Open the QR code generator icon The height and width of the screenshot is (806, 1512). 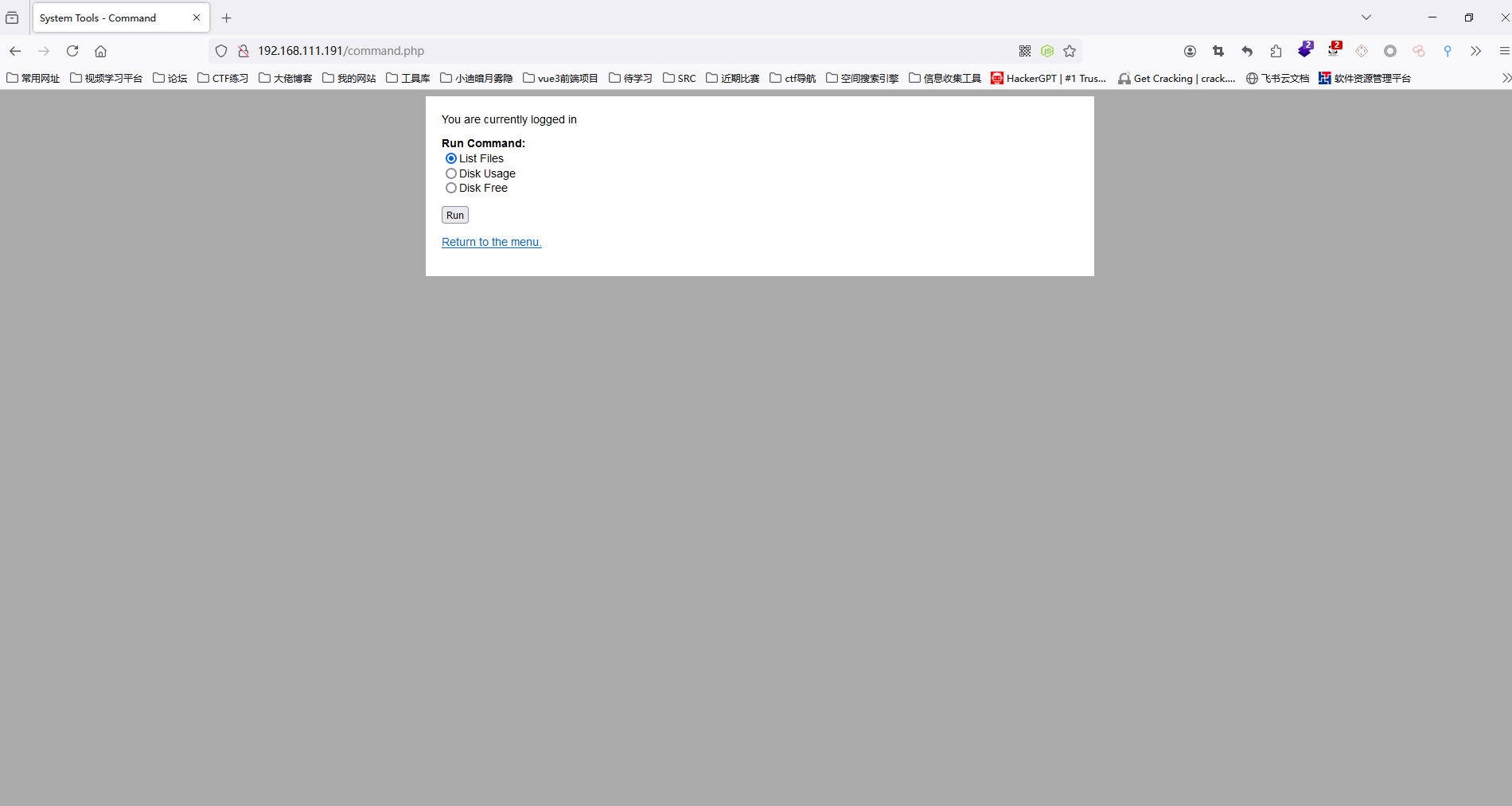1025,51
